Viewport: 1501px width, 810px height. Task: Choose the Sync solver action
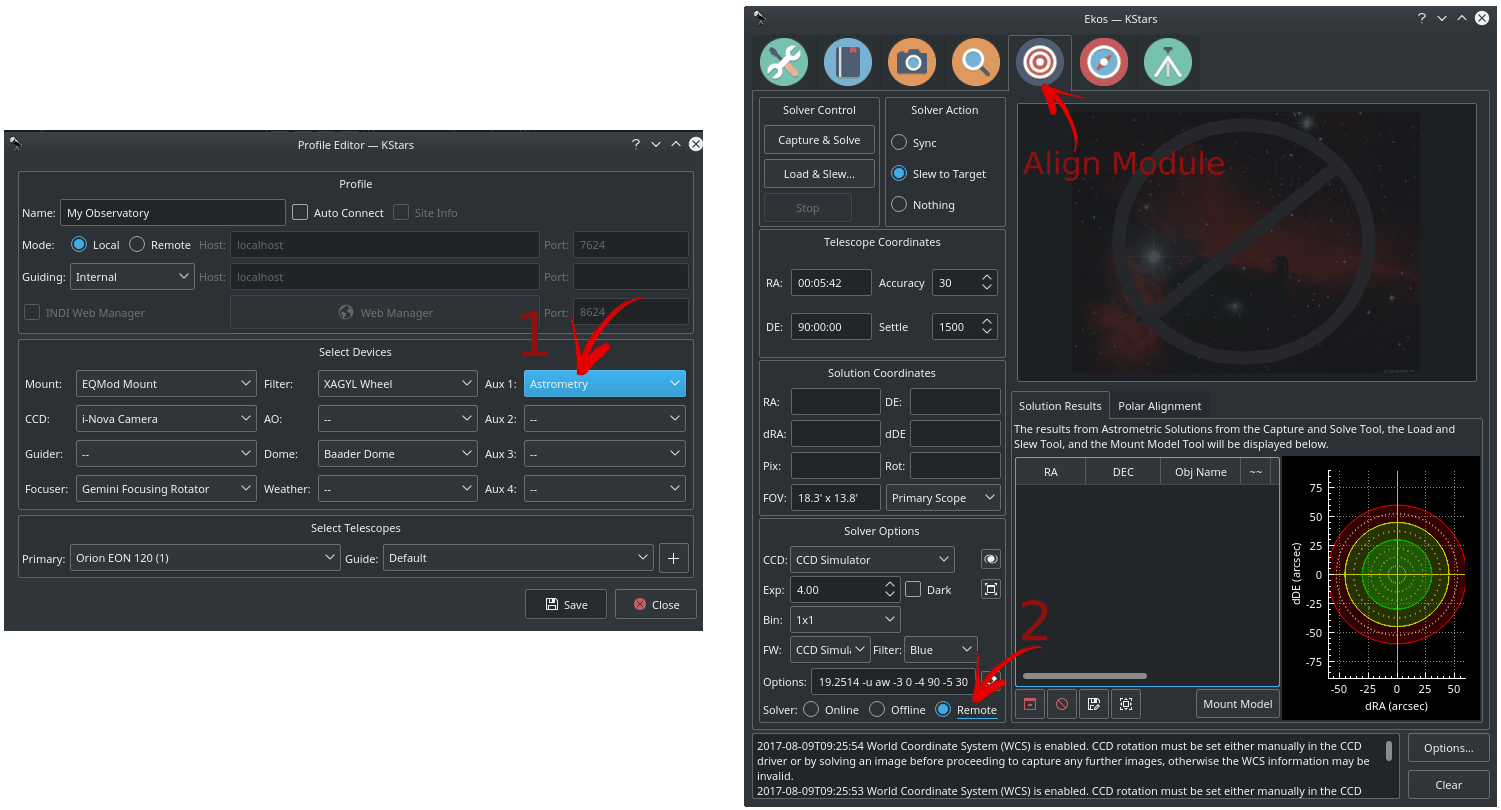899,143
